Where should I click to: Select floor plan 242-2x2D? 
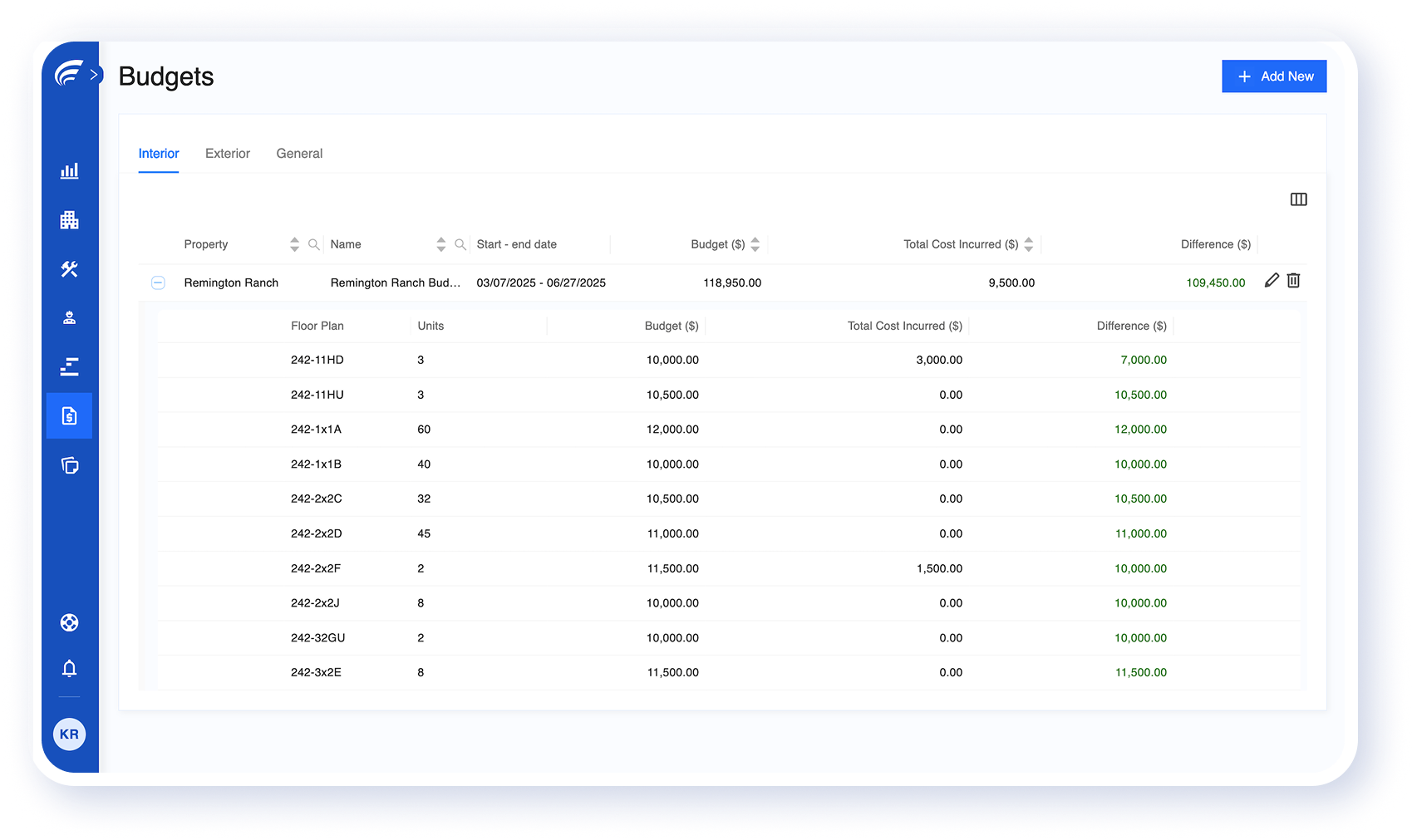317,534
